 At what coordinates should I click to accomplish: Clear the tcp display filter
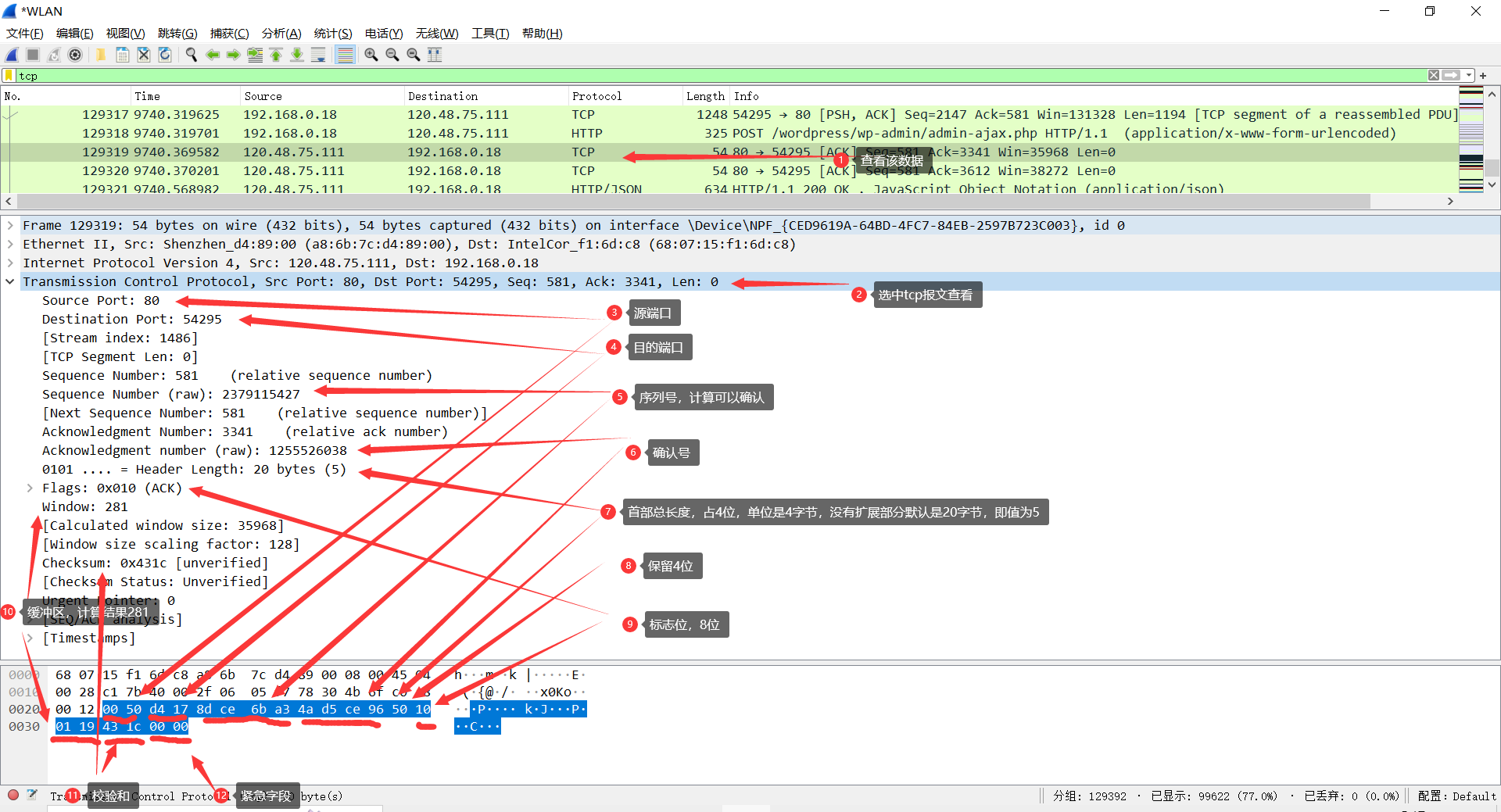tap(1433, 75)
